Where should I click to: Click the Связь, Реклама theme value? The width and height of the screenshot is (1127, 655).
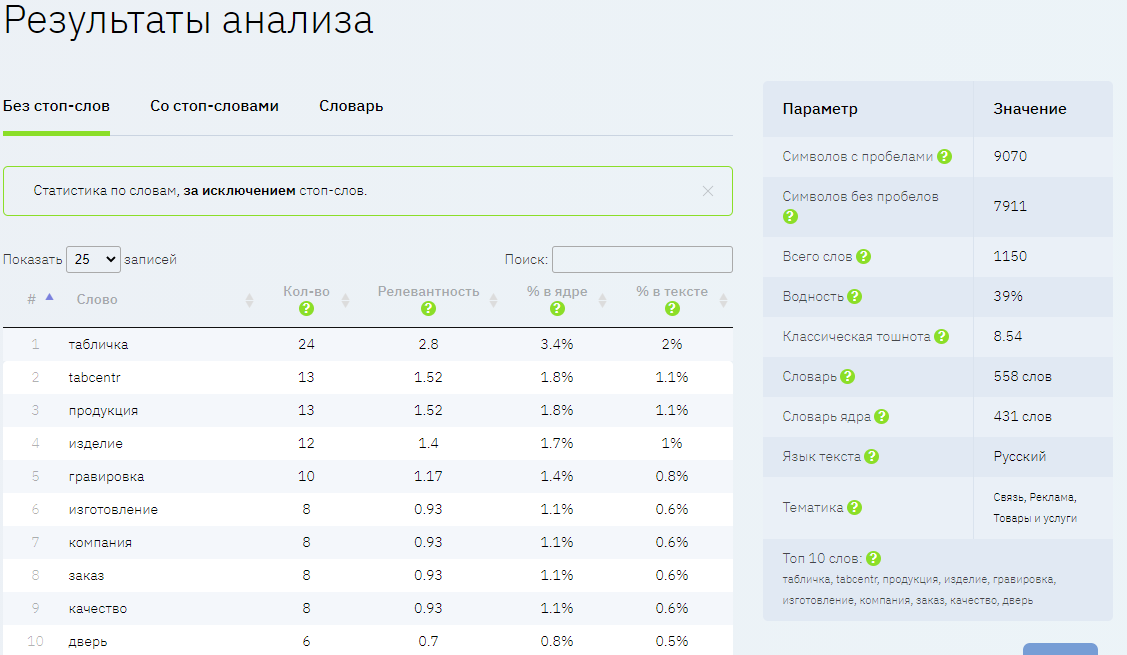[x=1035, y=508]
